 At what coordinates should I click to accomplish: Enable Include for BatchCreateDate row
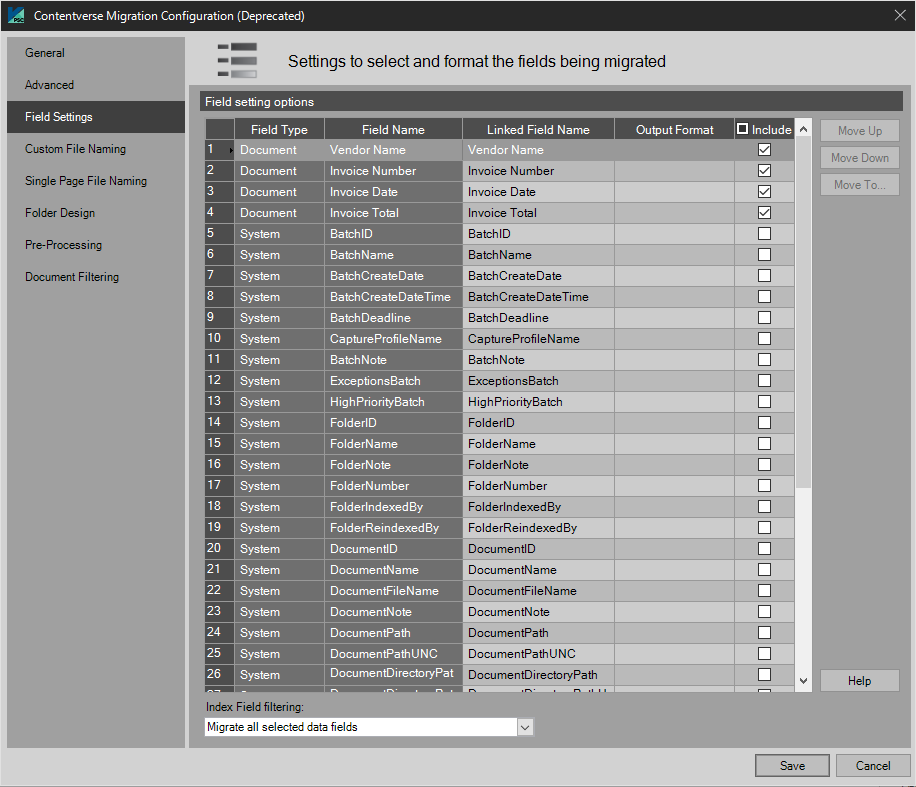764,276
